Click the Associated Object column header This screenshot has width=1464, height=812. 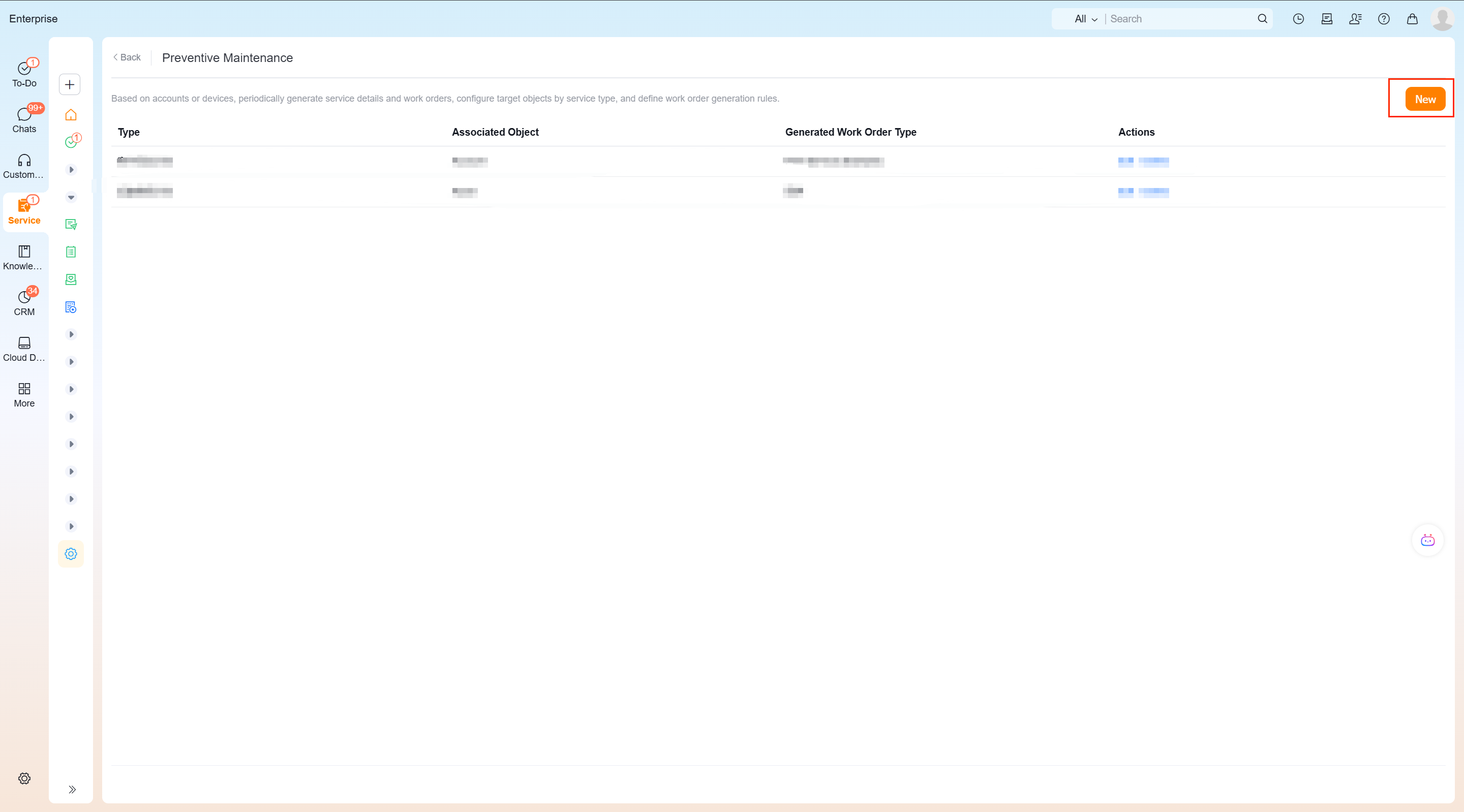(495, 132)
